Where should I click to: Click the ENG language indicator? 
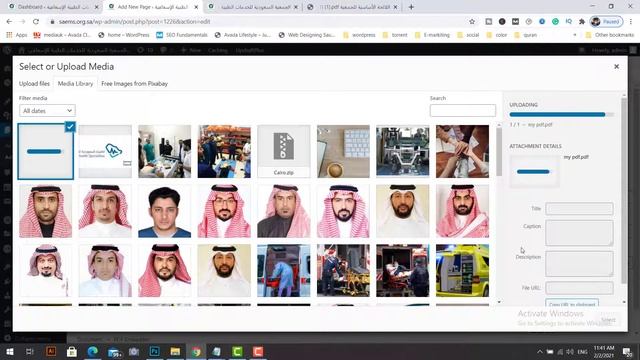click(x=582, y=351)
